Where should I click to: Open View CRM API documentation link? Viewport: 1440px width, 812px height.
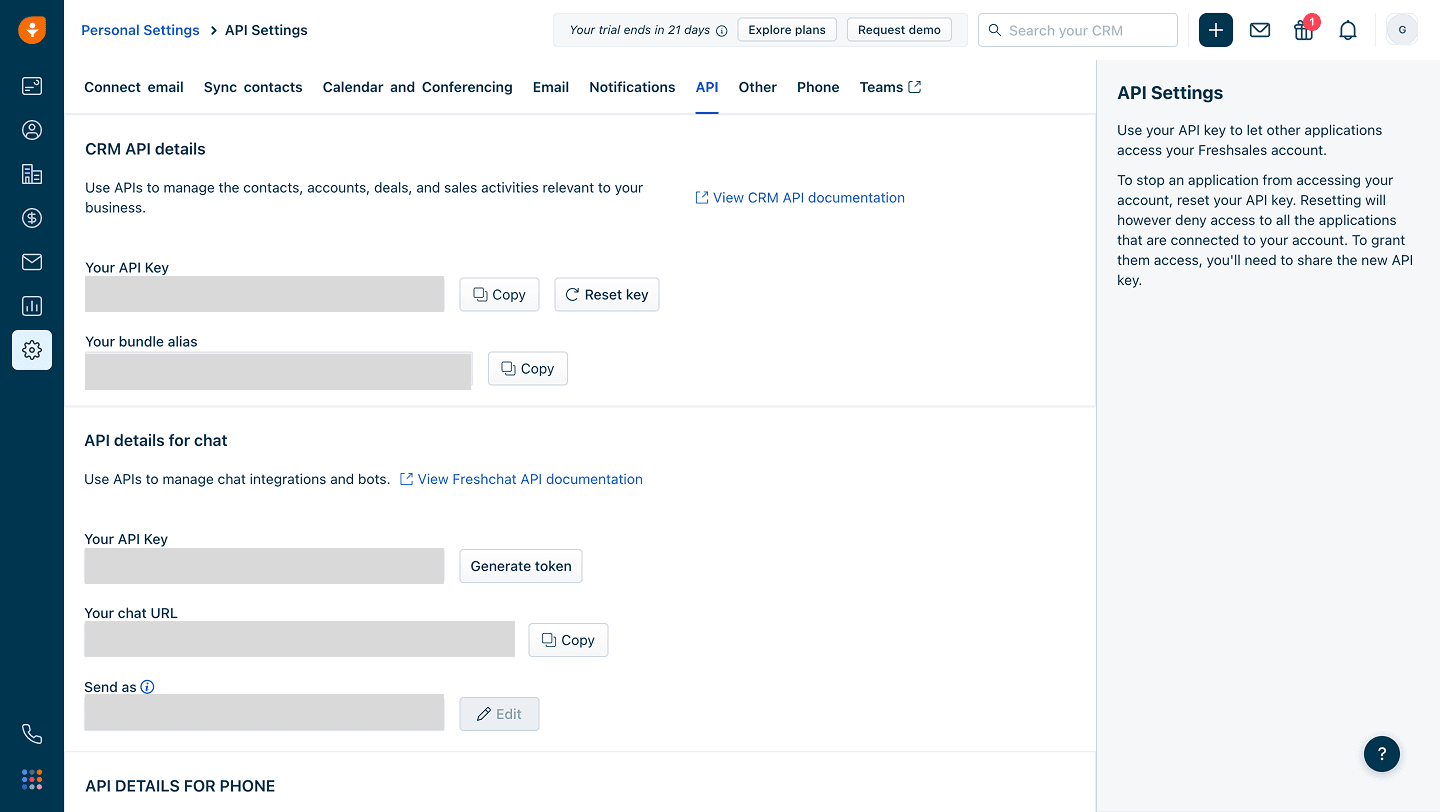click(x=800, y=198)
